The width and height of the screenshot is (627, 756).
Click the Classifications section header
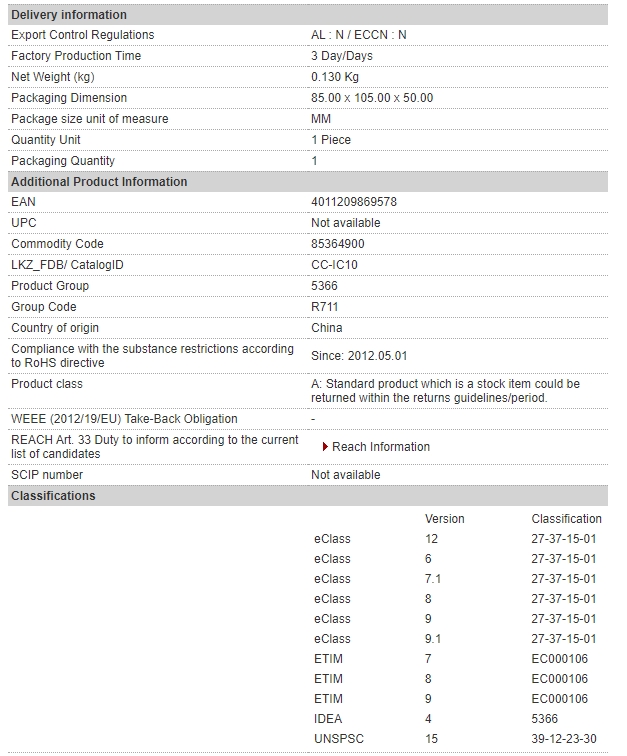308,496
